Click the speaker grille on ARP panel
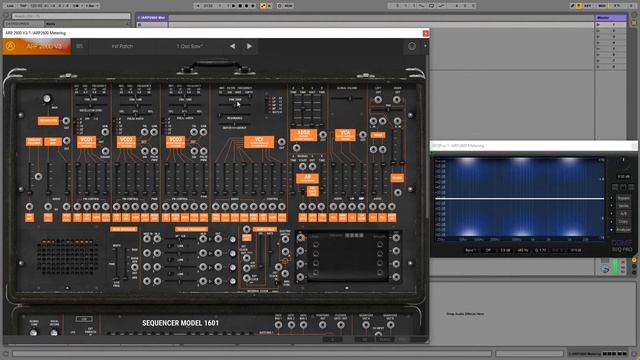Viewport: 640px width, 360px height. click(67, 257)
